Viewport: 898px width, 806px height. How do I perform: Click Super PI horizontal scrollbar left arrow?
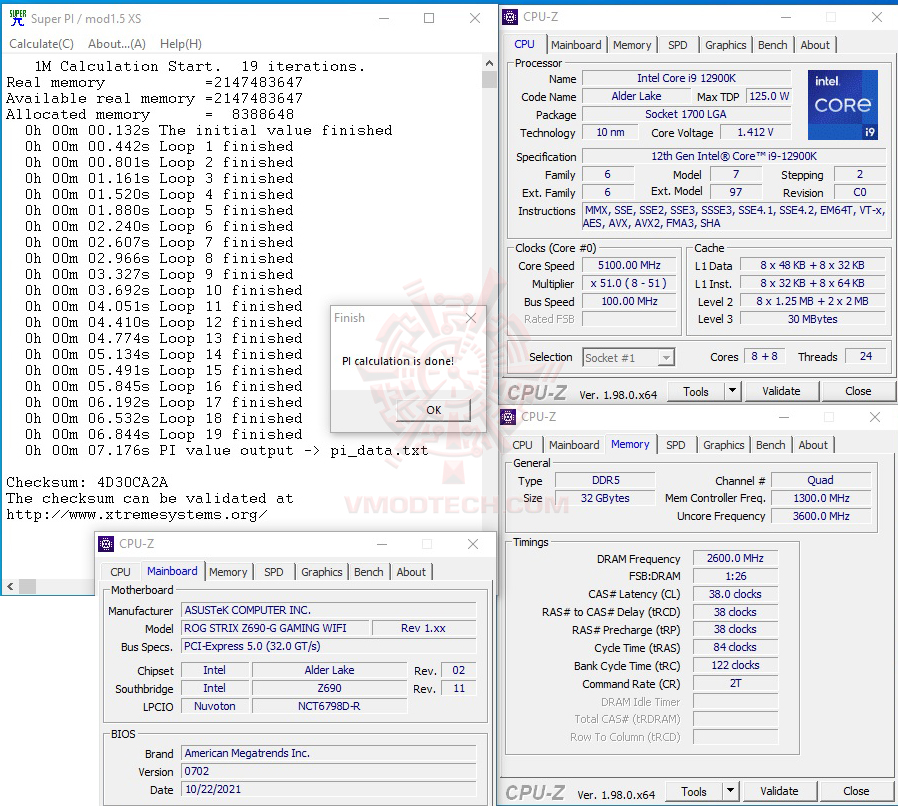pos(10,587)
